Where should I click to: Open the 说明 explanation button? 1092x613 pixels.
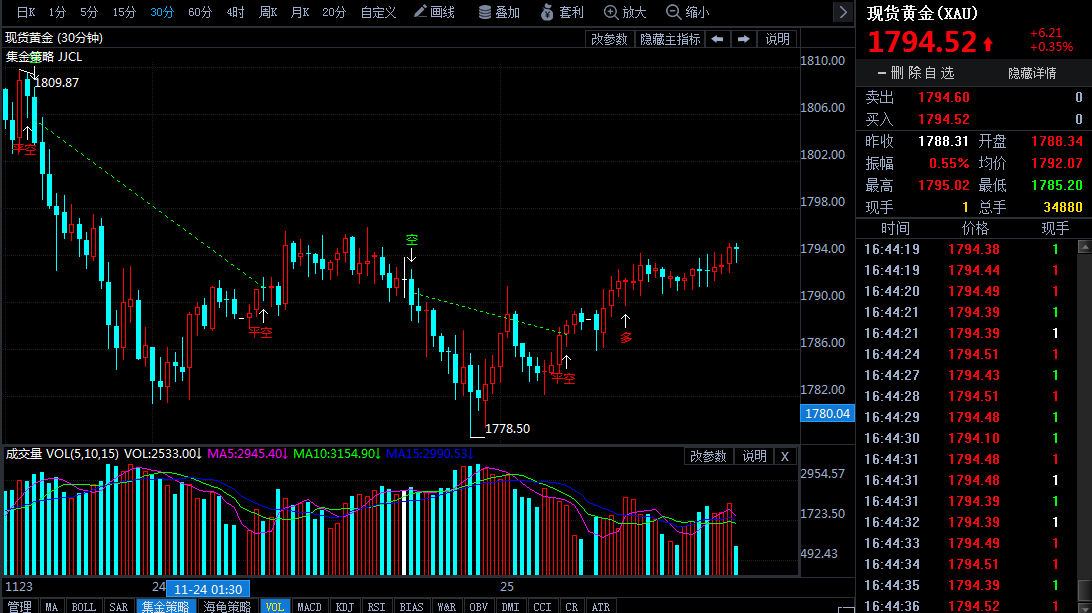pos(775,38)
